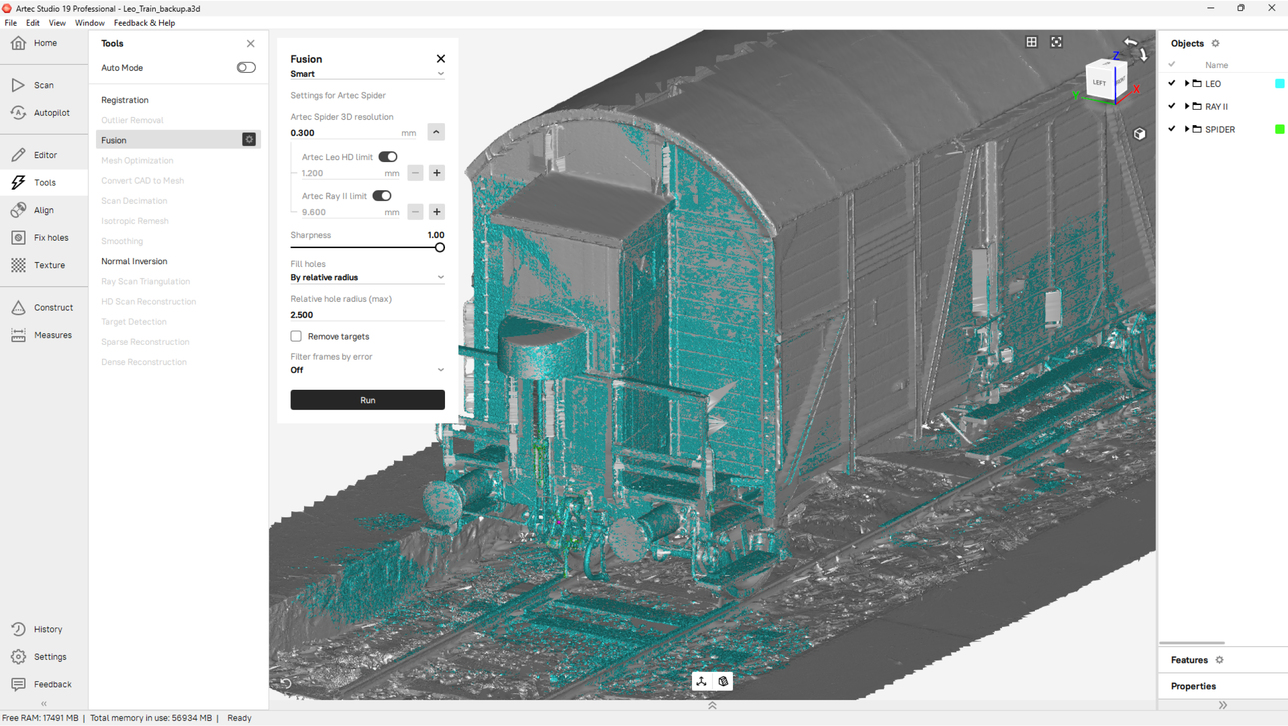Click the Relative hole radius input field

[x=367, y=315]
